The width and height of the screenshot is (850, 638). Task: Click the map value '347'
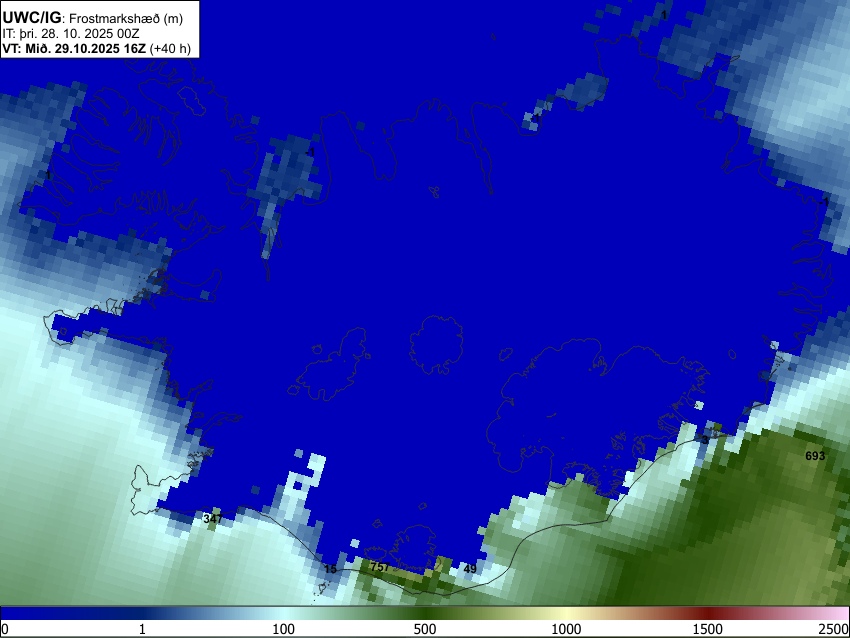tap(212, 519)
